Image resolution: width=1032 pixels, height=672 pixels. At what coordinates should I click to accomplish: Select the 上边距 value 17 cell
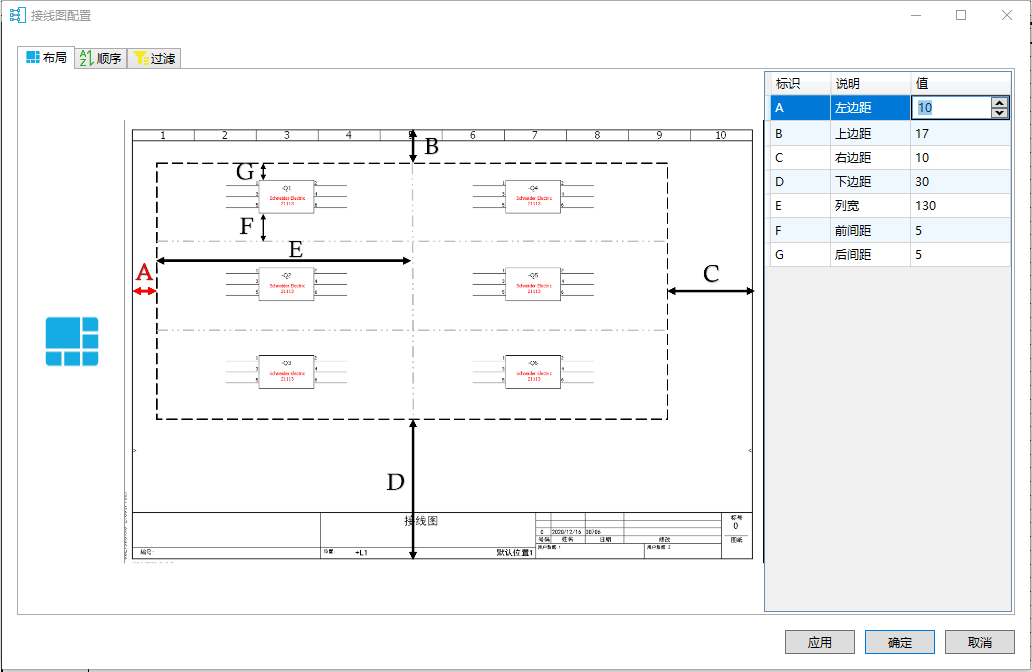tap(960, 134)
